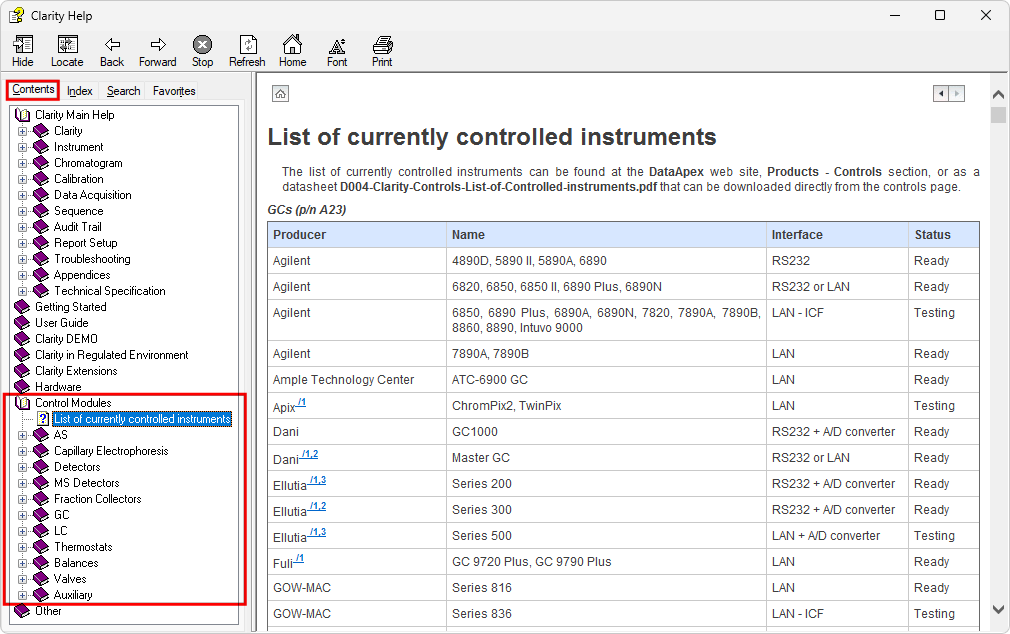Select the Fraction Collectors tree item

(98, 499)
